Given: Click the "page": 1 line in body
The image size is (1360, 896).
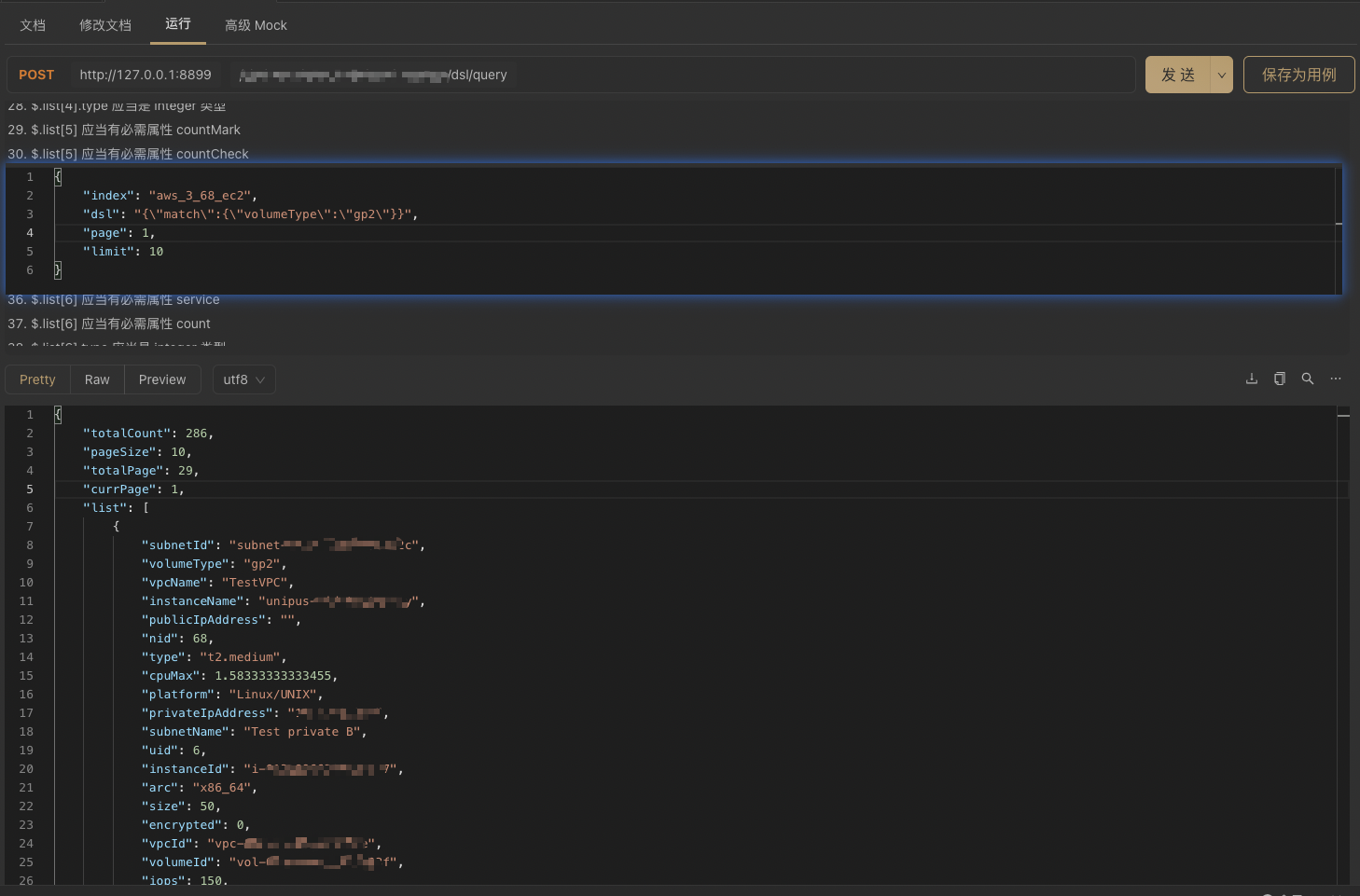Looking at the screenshot, I should 118,233.
